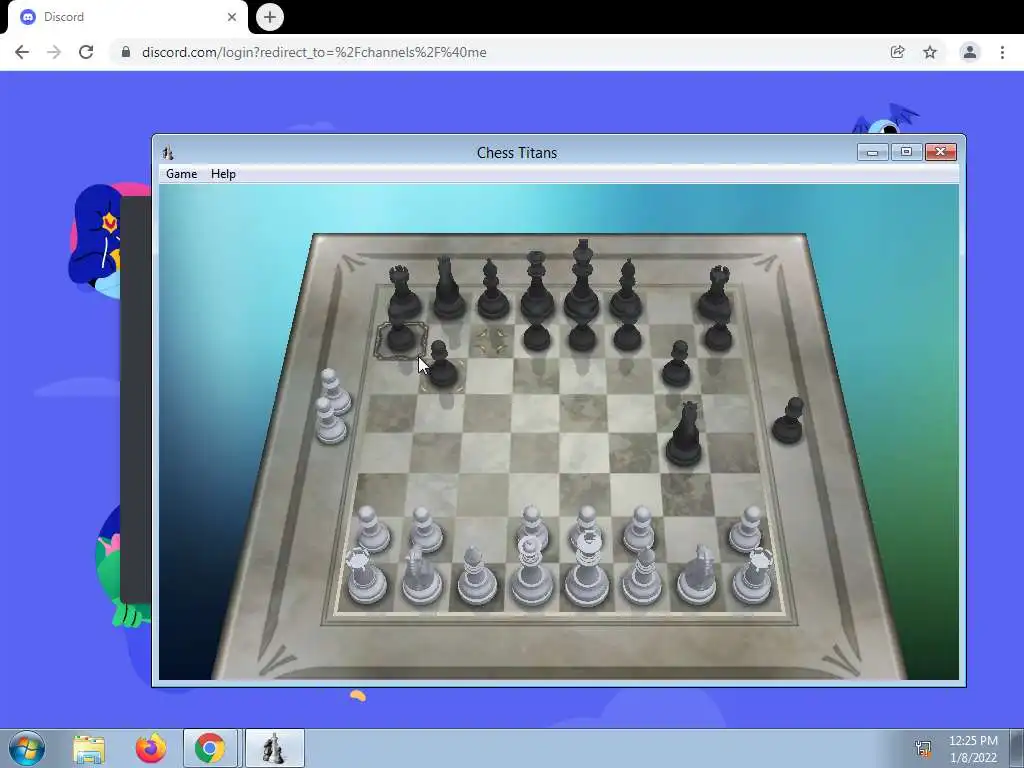Click Chrome's forward arrow
Image resolution: width=1024 pixels, height=768 pixels.
click(x=54, y=52)
